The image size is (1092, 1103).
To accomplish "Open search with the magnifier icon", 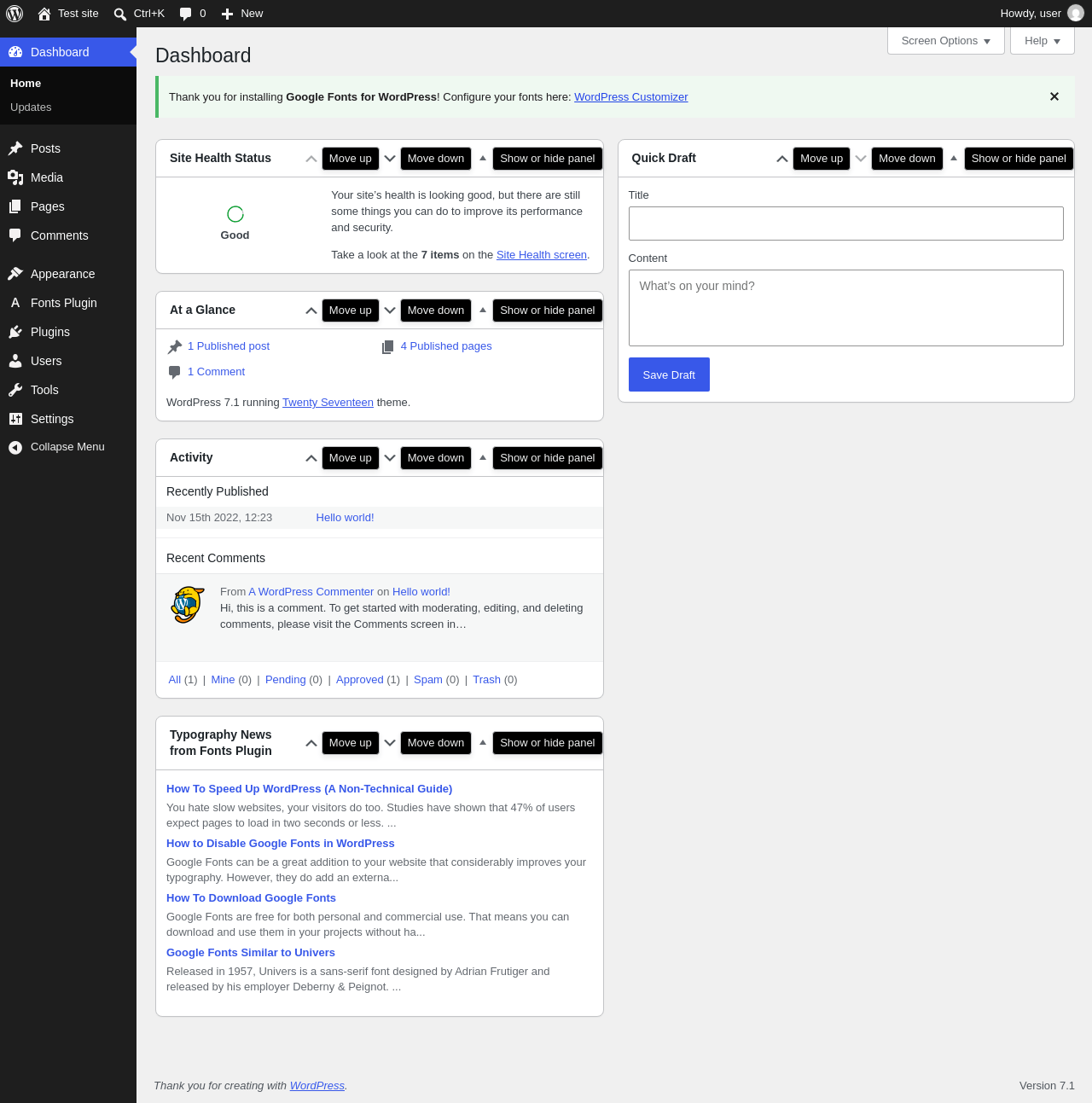I will click(120, 14).
